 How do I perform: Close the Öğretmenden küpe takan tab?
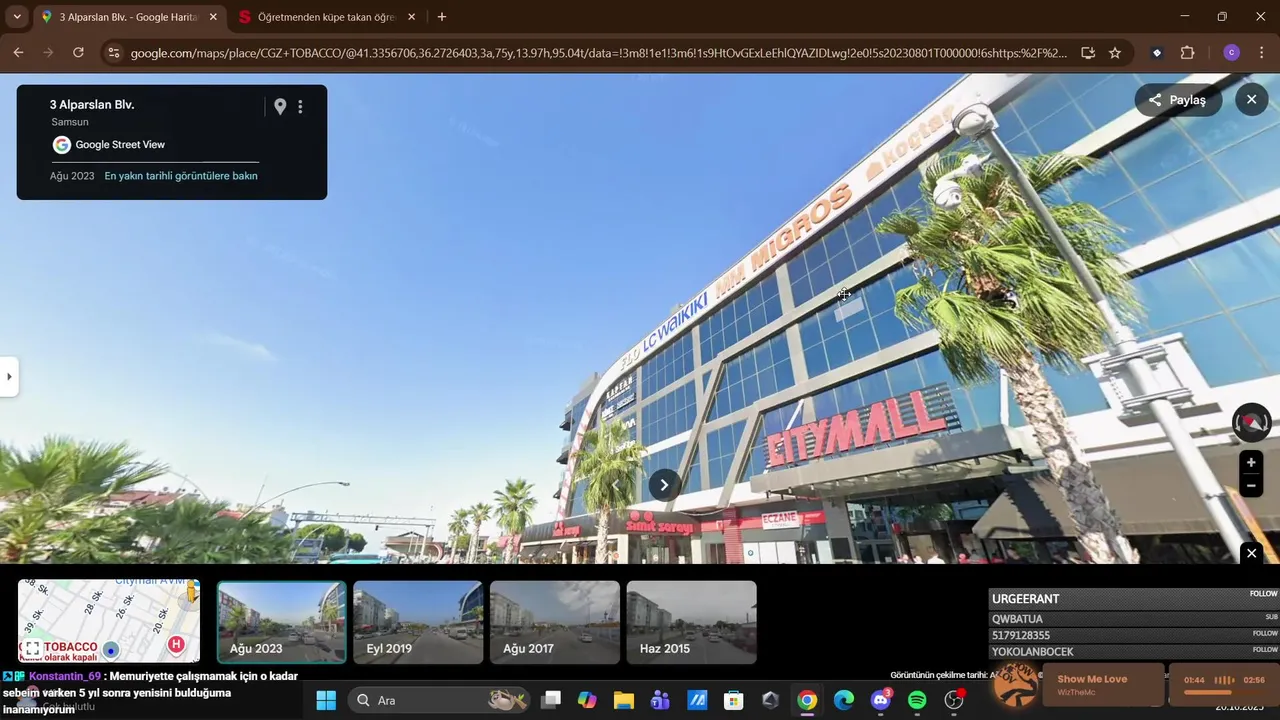pyautogui.click(x=411, y=17)
